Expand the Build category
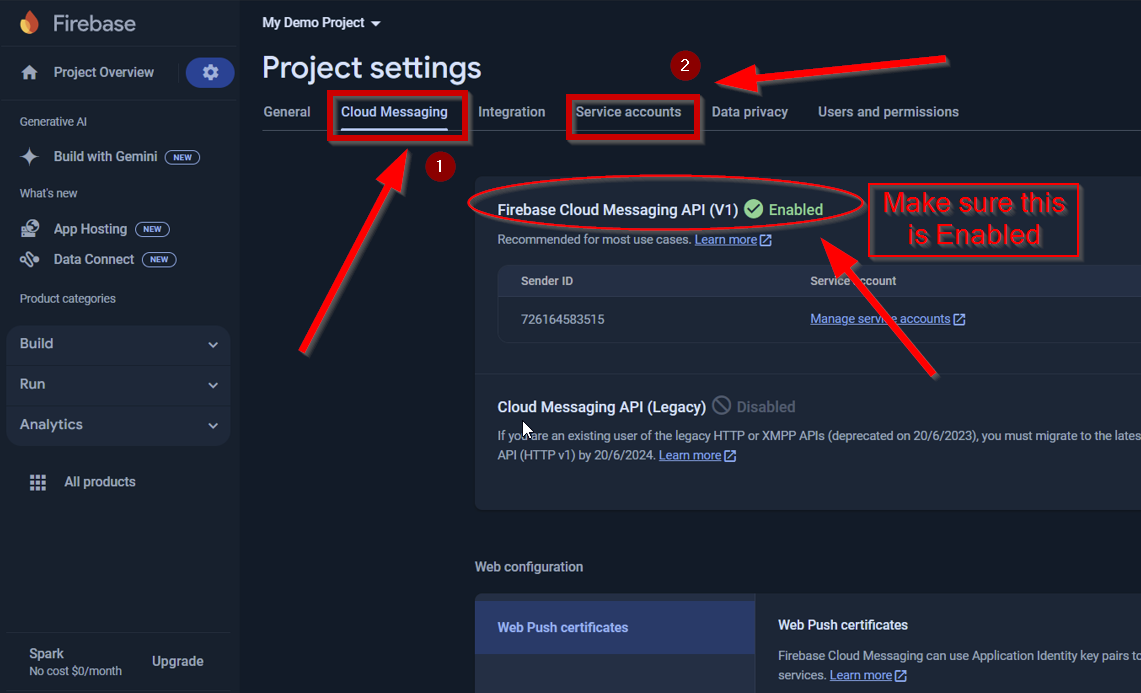1141x693 pixels. (118, 344)
